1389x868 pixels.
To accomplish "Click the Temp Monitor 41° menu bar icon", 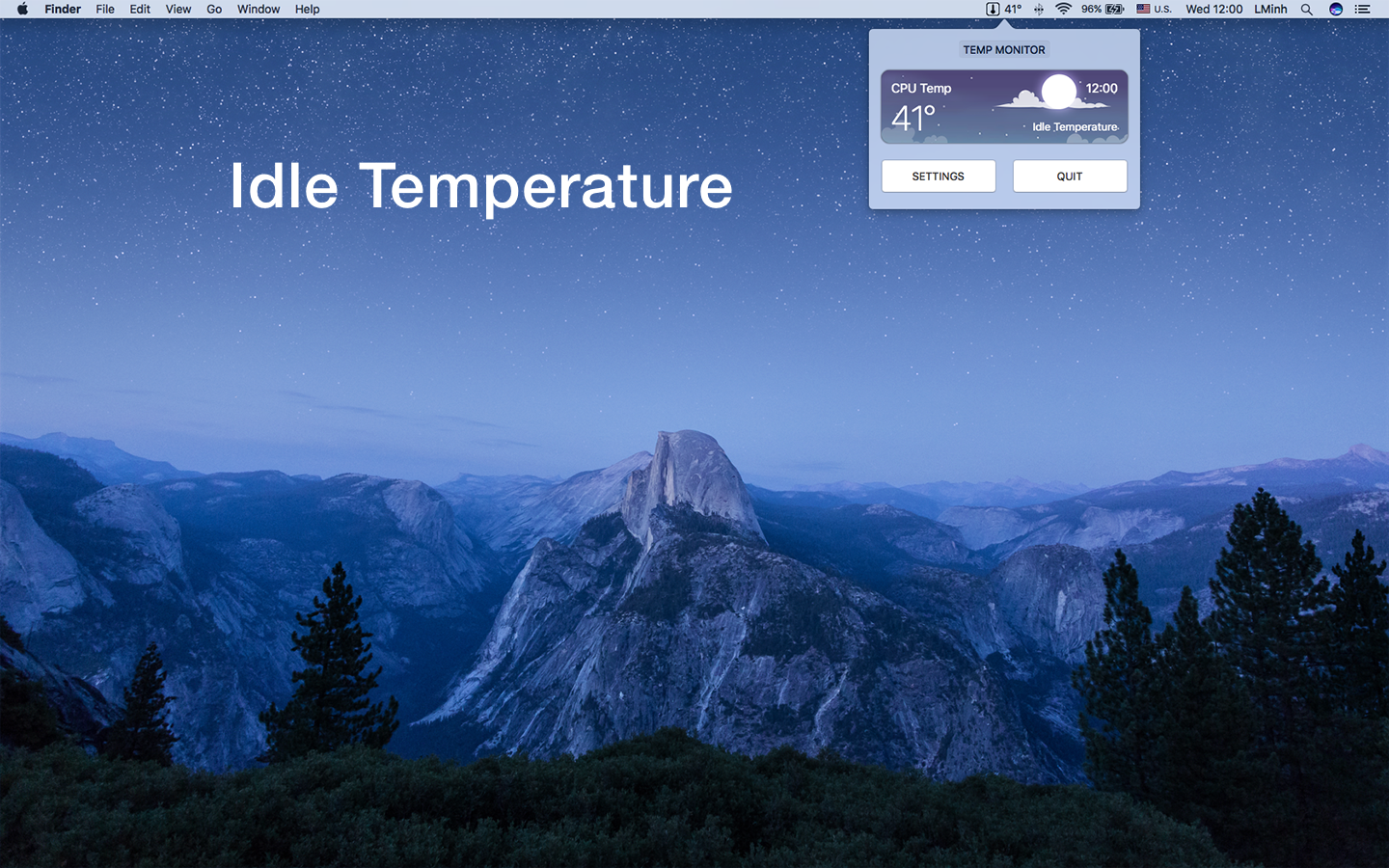I will click(x=1003, y=9).
